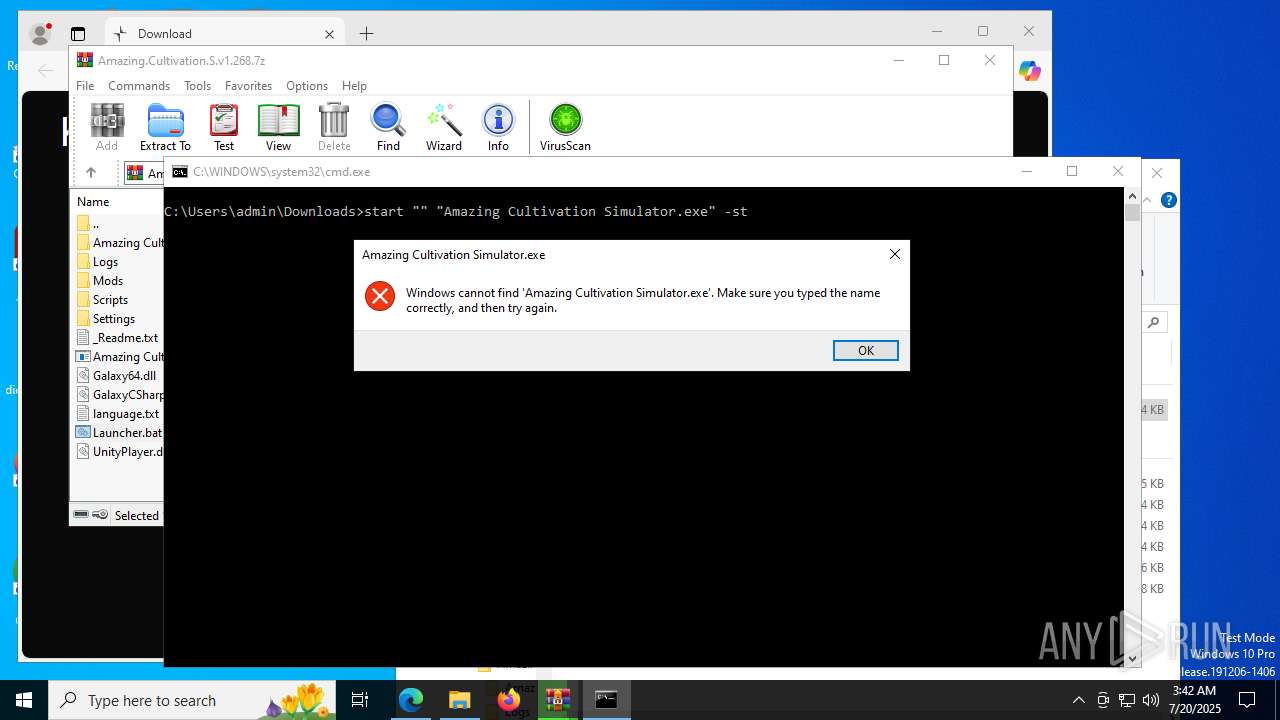Click the taskbar search box
This screenshot has height=720, width=1280.
click(x=192, y=700)
